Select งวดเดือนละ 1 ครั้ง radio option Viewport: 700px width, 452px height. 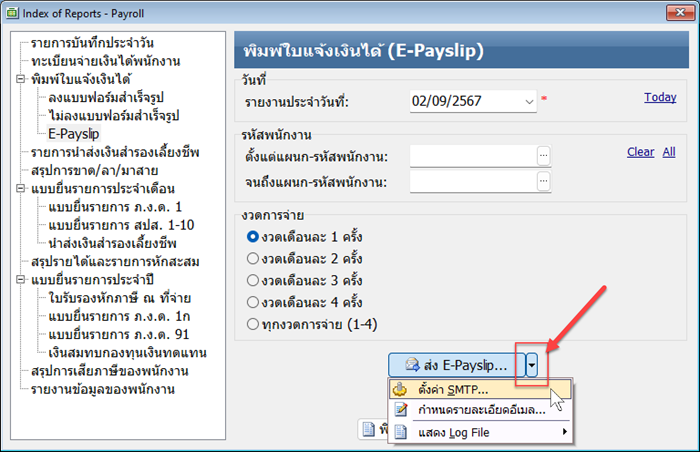253,236
